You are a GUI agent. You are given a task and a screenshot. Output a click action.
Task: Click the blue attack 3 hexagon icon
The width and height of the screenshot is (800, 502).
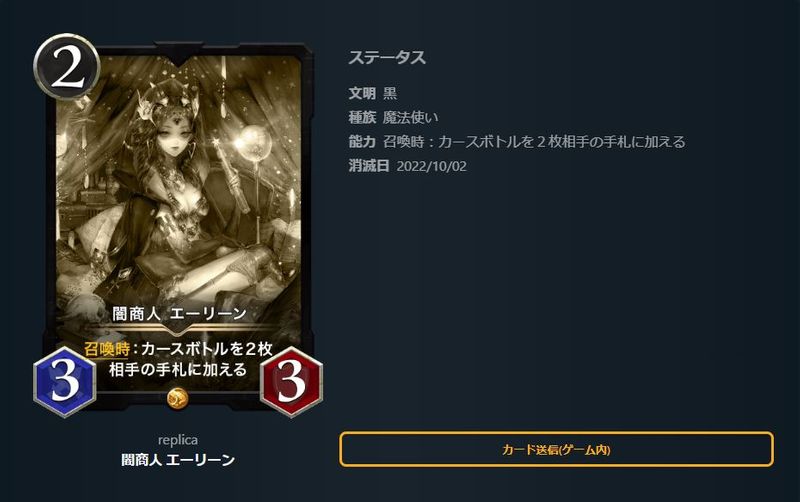(65, 382)
